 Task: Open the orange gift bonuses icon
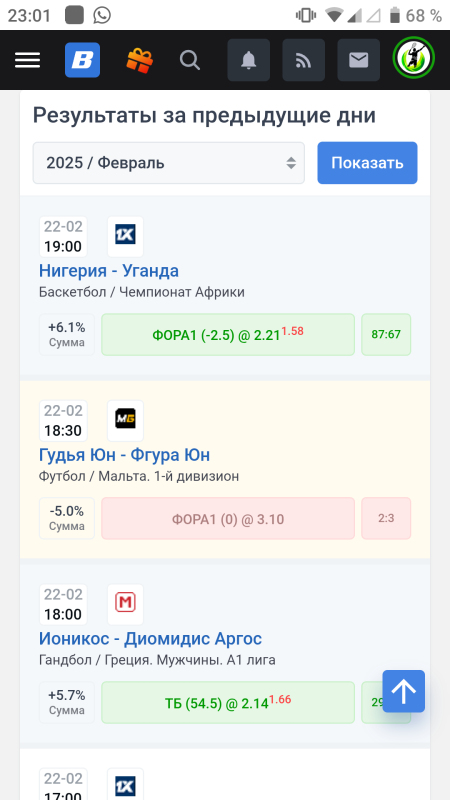tap(139, 60)
